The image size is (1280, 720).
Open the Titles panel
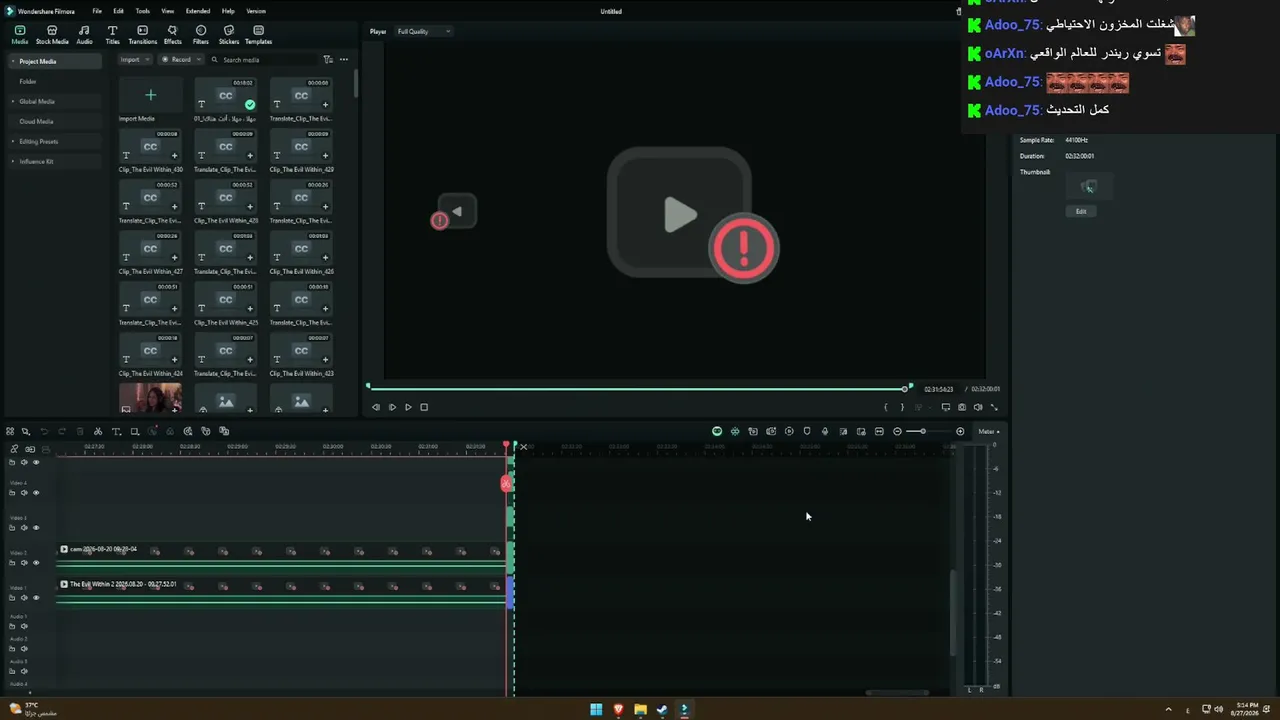[112, 35]
